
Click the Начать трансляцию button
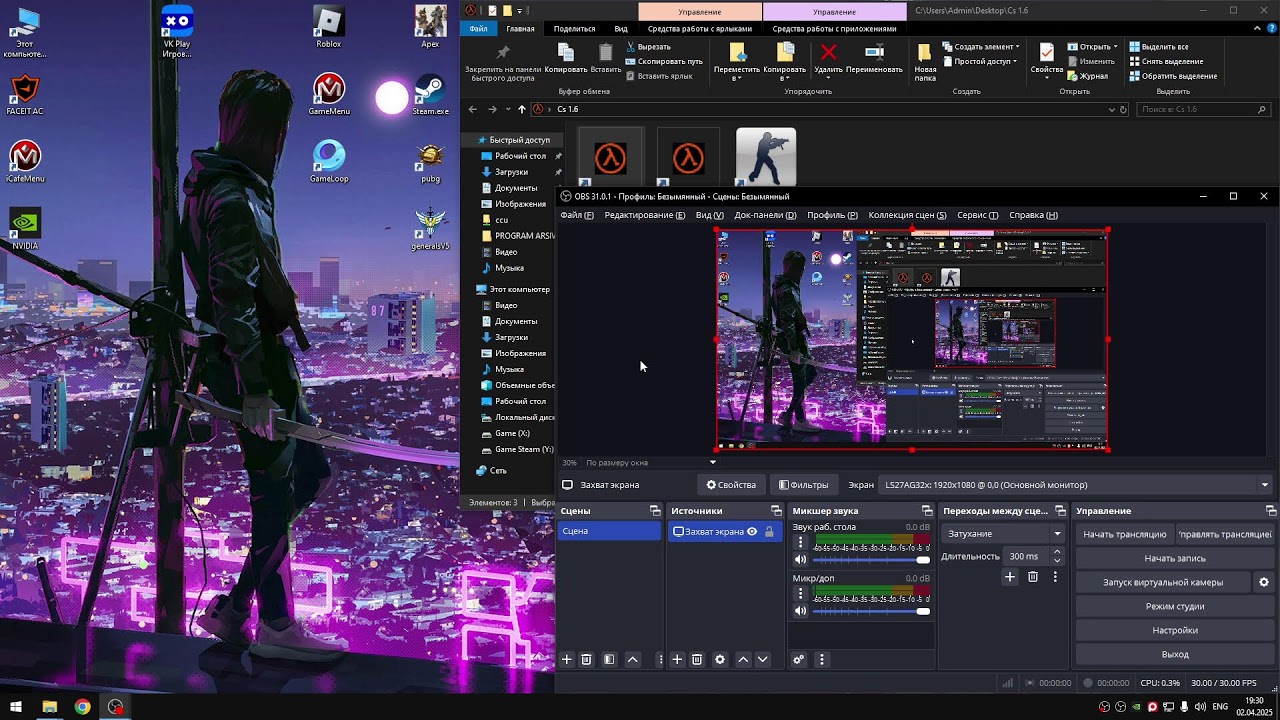click(x=1125, y=534)
